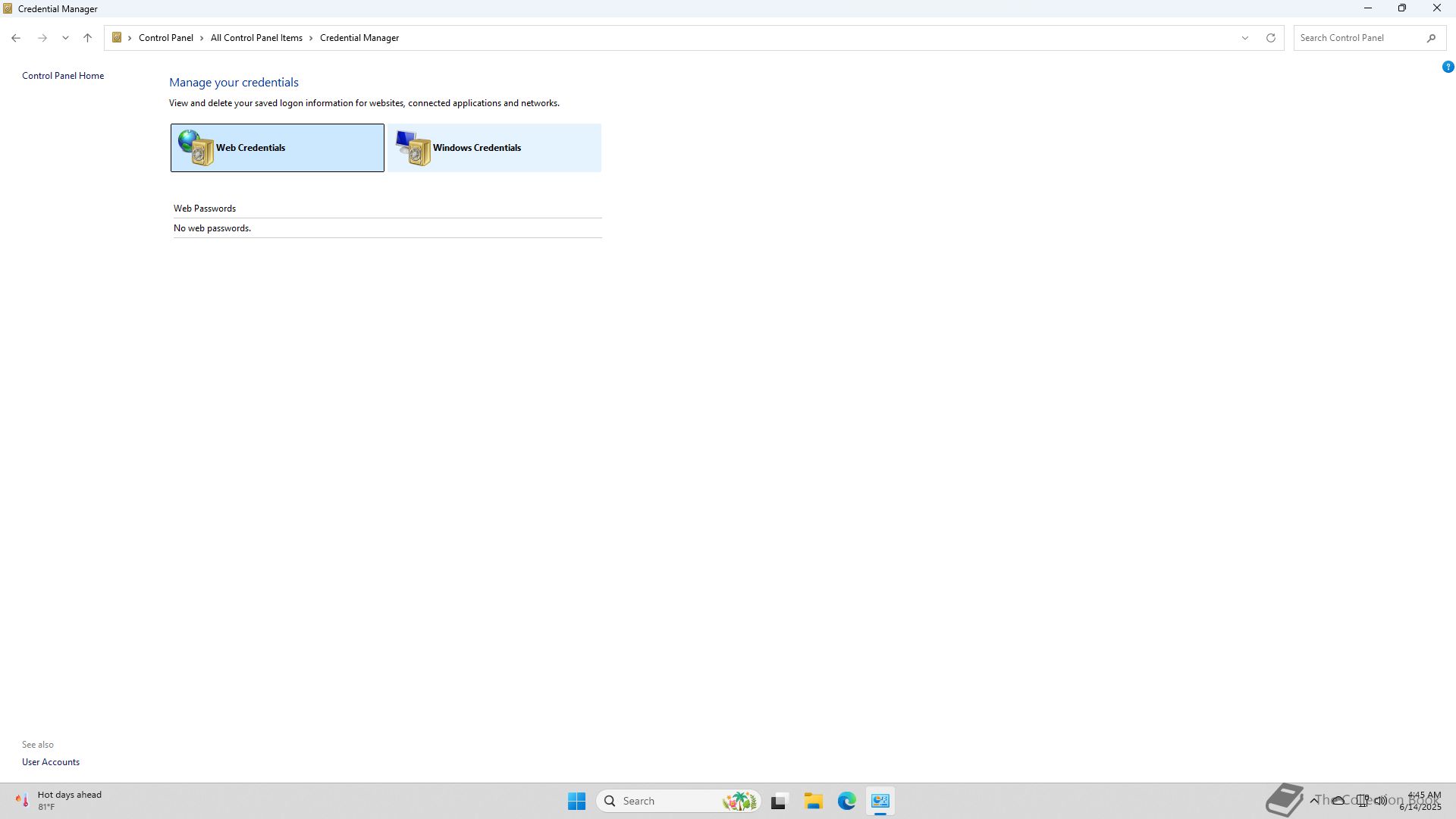Click the search magnifier icon
The image size is (1456, 819).
click(1431, 38)
